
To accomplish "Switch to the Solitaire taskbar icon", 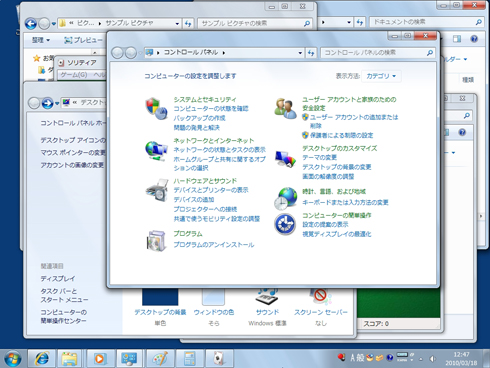I will pyautogui.click(x=219, y=359).
